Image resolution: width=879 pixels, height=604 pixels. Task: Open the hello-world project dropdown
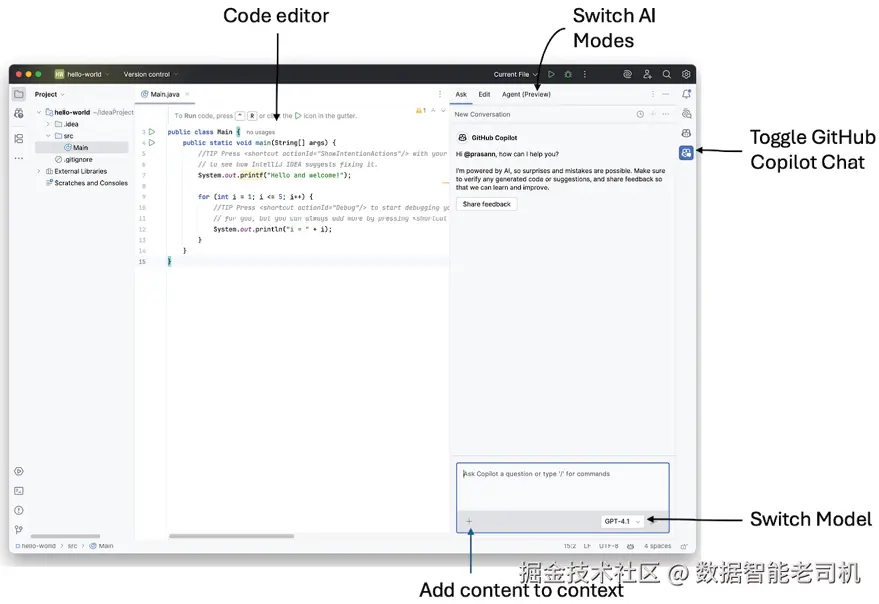pyautogui.click(x=82, y=74)
